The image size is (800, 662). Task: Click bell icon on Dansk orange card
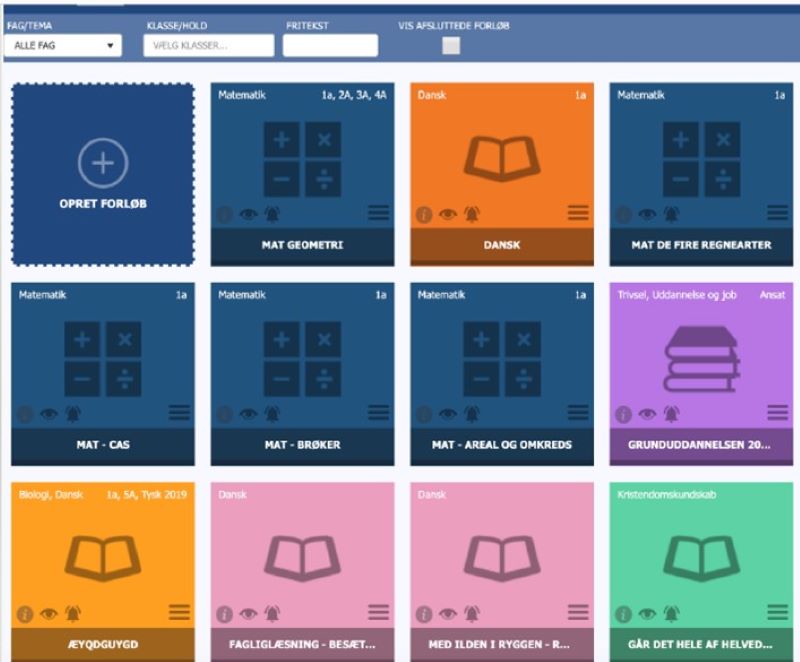tap(471, 214)
